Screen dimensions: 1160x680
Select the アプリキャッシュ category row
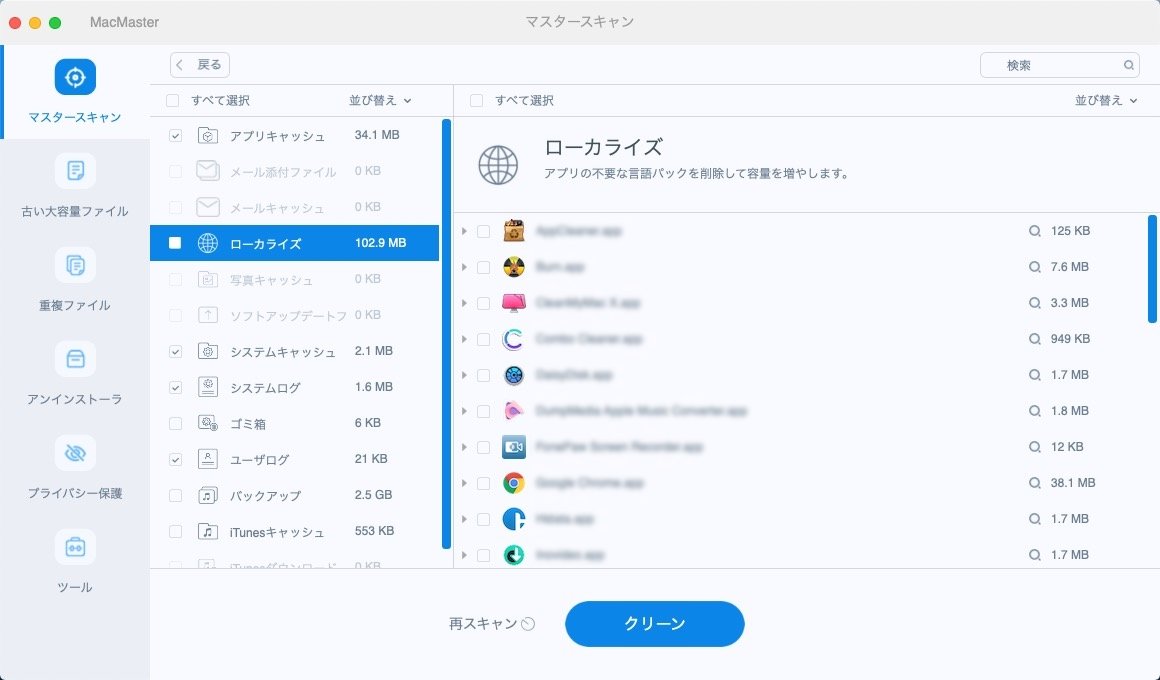click(x=294, y=135)
